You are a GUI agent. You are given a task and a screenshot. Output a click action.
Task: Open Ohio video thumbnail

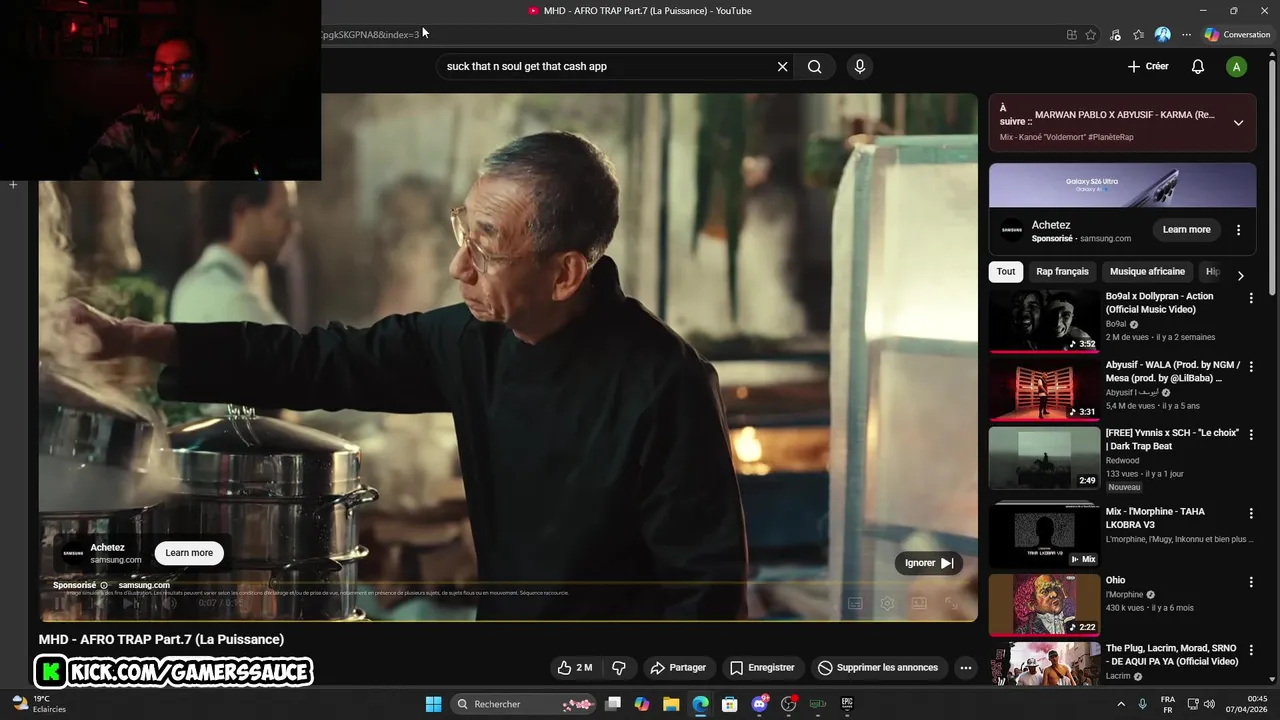point(1044,605)
